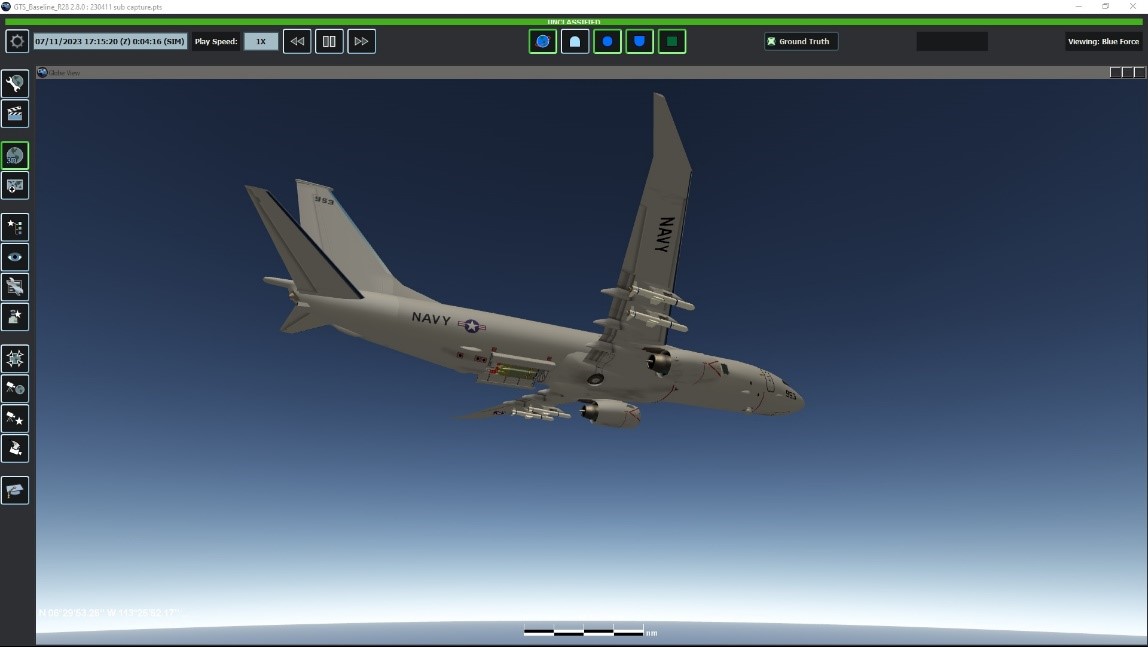
Task: Click the last Globe View layout box
Action: (x=1139, y=72)
